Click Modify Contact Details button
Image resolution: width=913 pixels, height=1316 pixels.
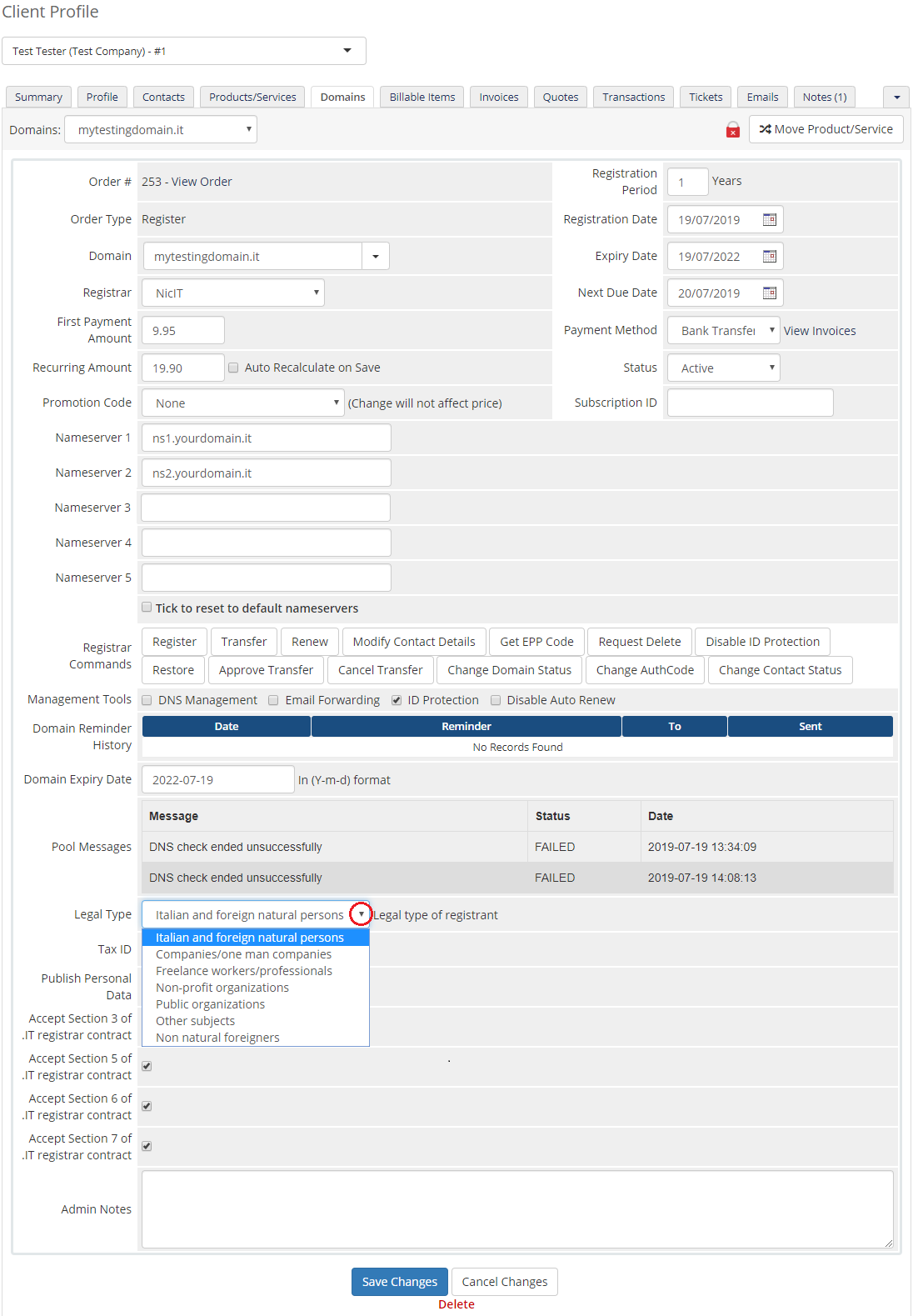click(x=414, y=642)
